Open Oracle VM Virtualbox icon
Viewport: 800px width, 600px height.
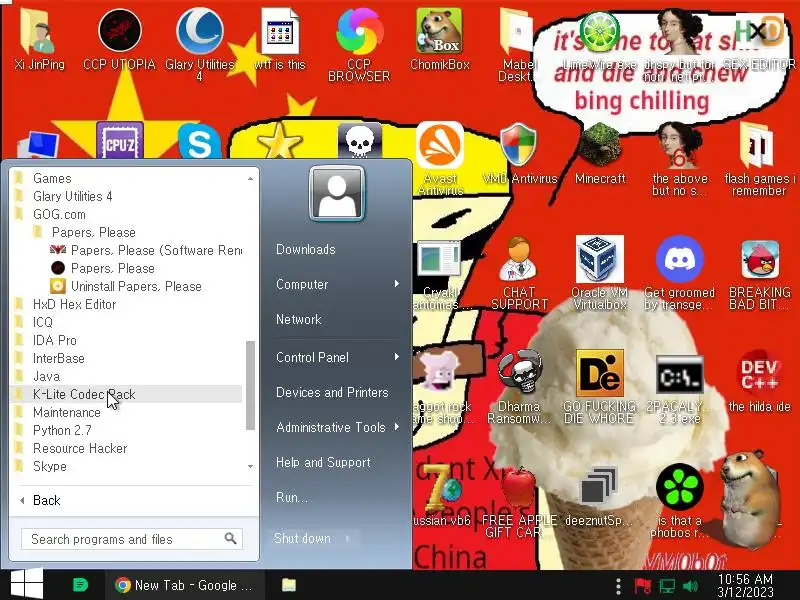coord(599,273)
